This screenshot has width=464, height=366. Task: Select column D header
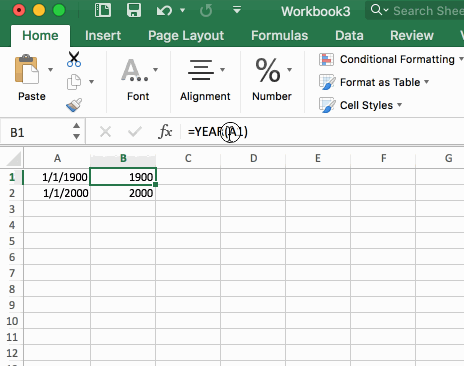[253, 158]
